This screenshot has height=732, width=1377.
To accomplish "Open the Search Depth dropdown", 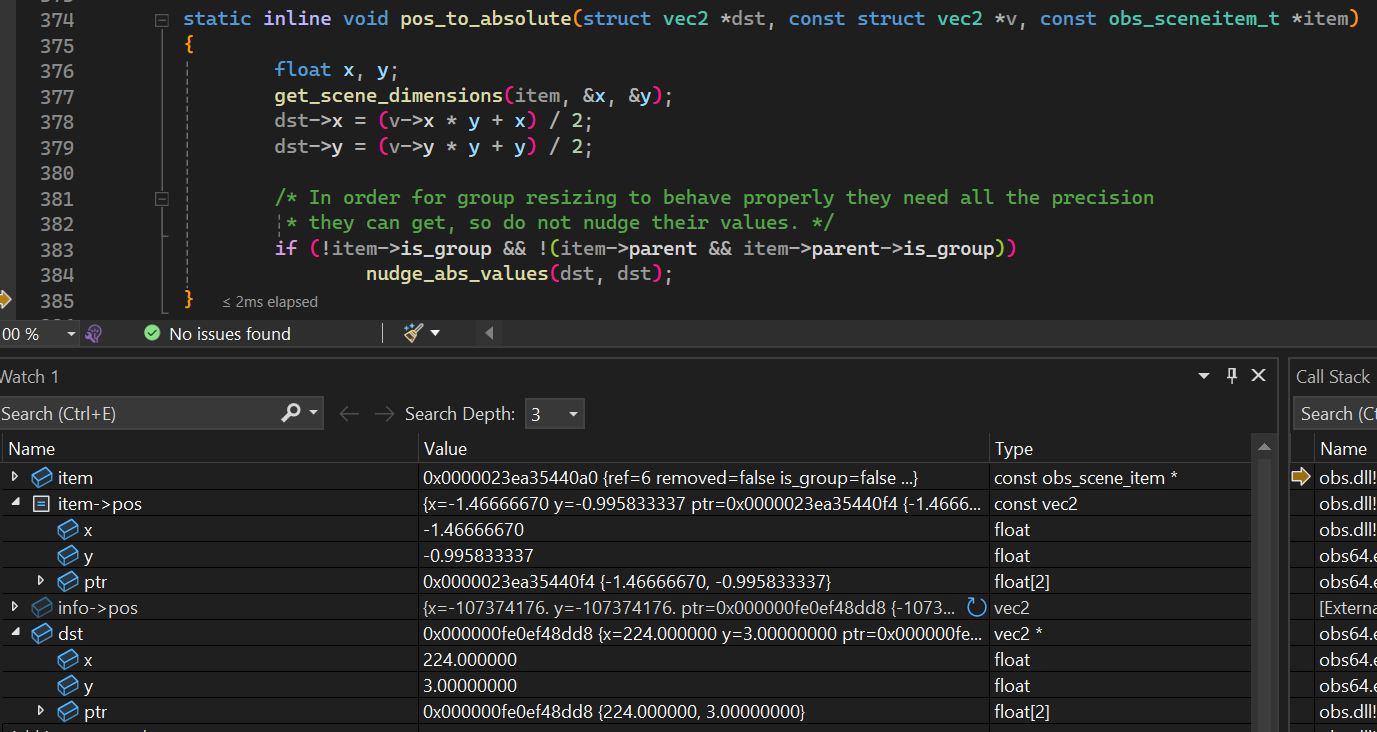I will tap(573, 414).
